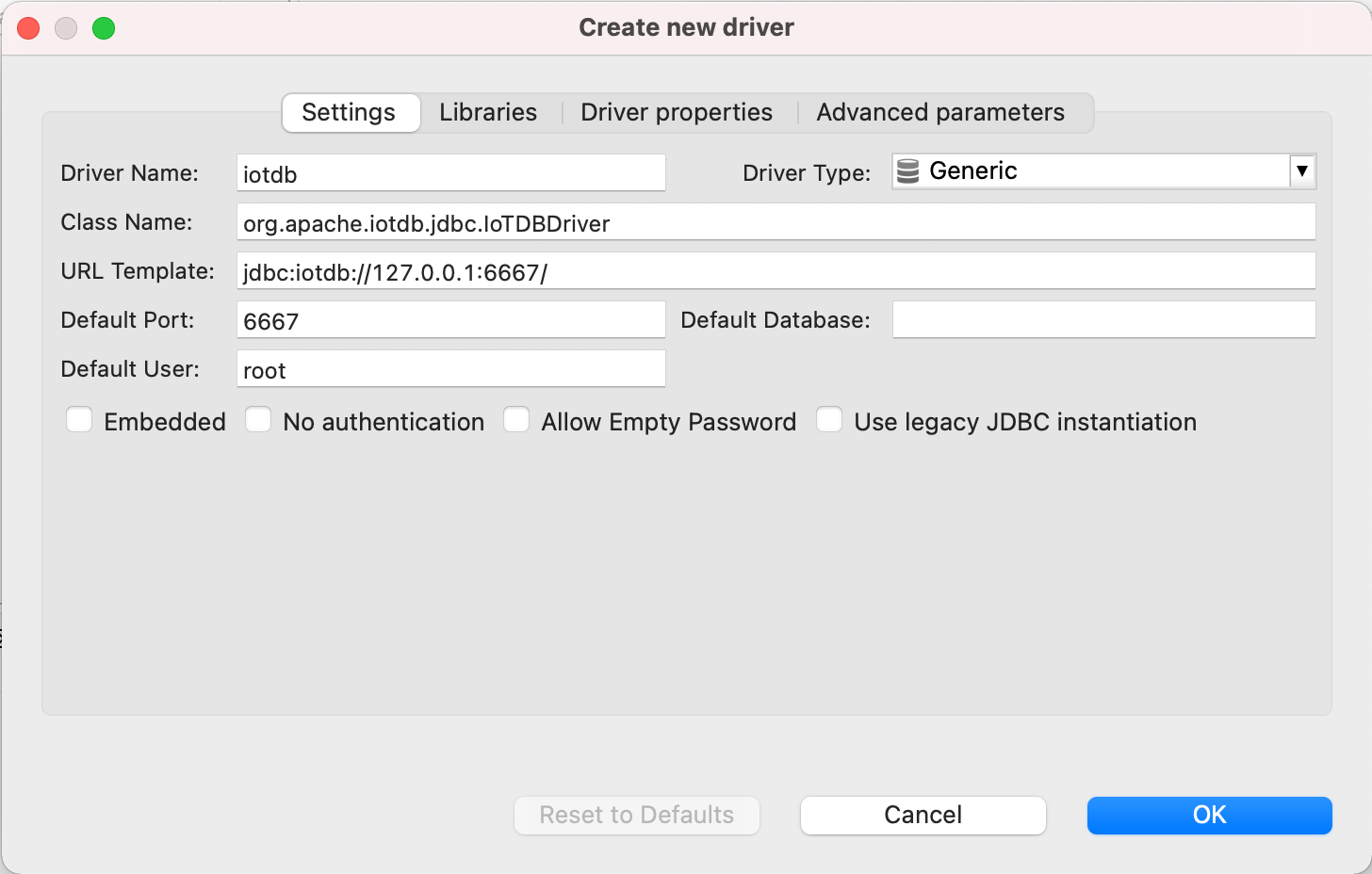
Task: Cancel the new driver dialog
Action: click(x=923, y=815)
